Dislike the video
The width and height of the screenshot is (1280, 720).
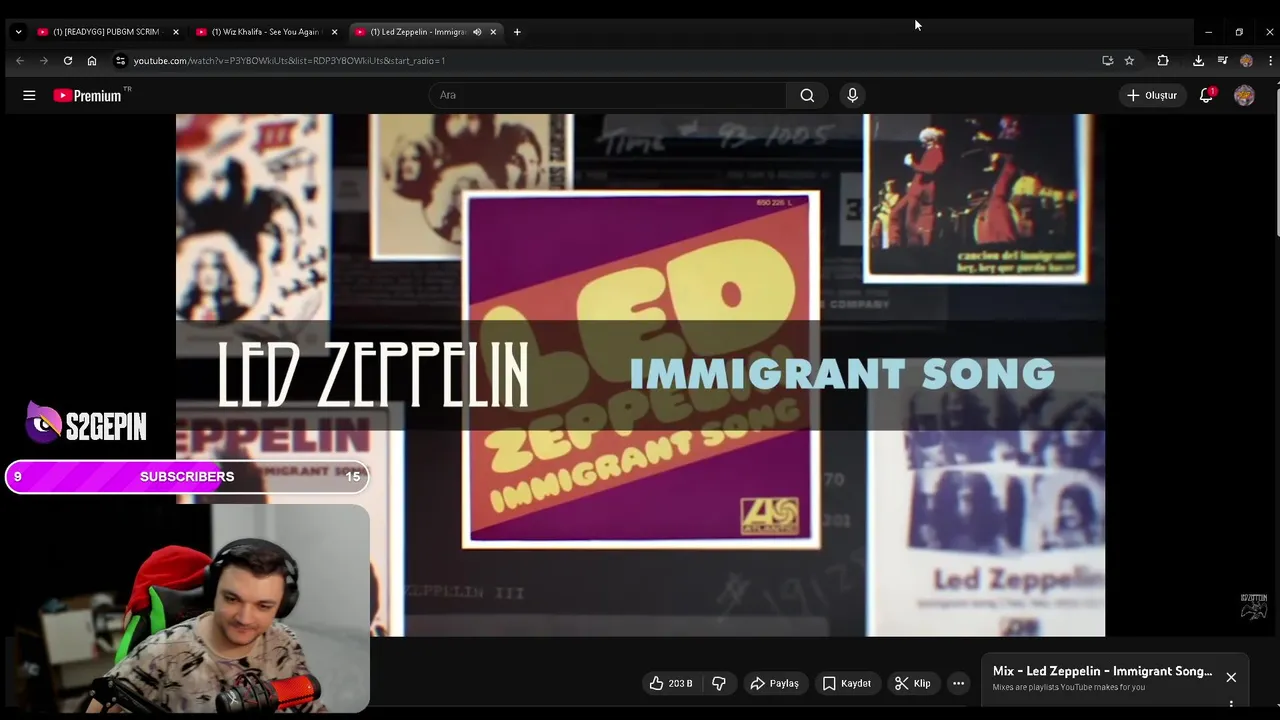click(x=718, y=683)
